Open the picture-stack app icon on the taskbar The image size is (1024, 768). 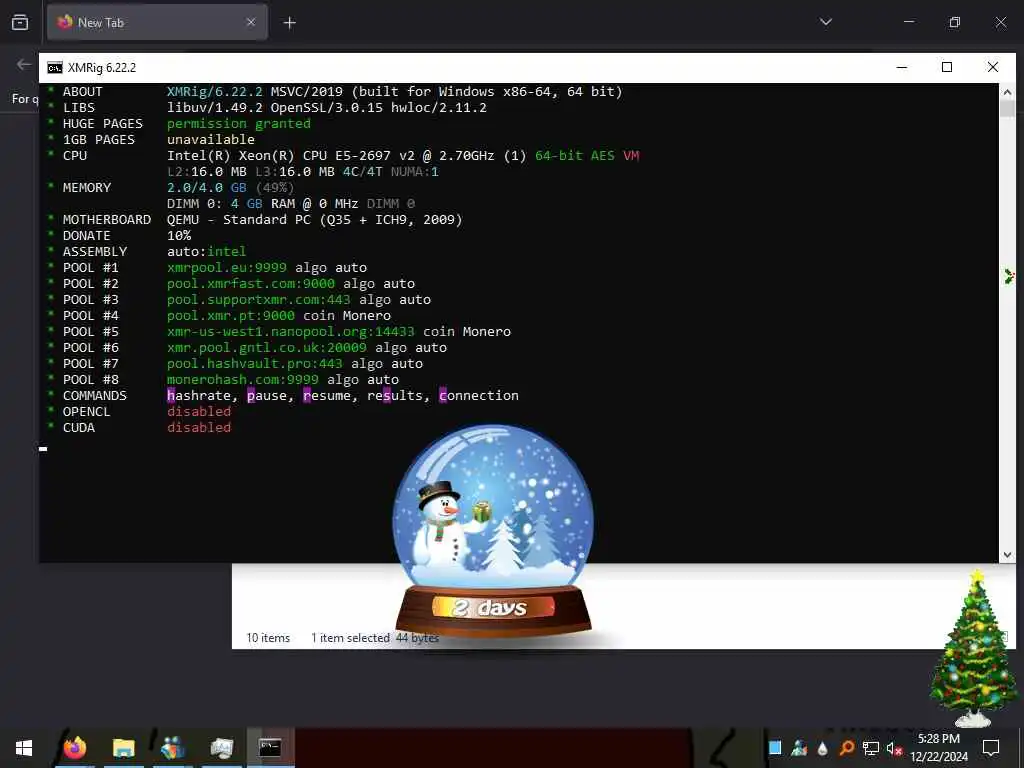click(x=221, y=748)
